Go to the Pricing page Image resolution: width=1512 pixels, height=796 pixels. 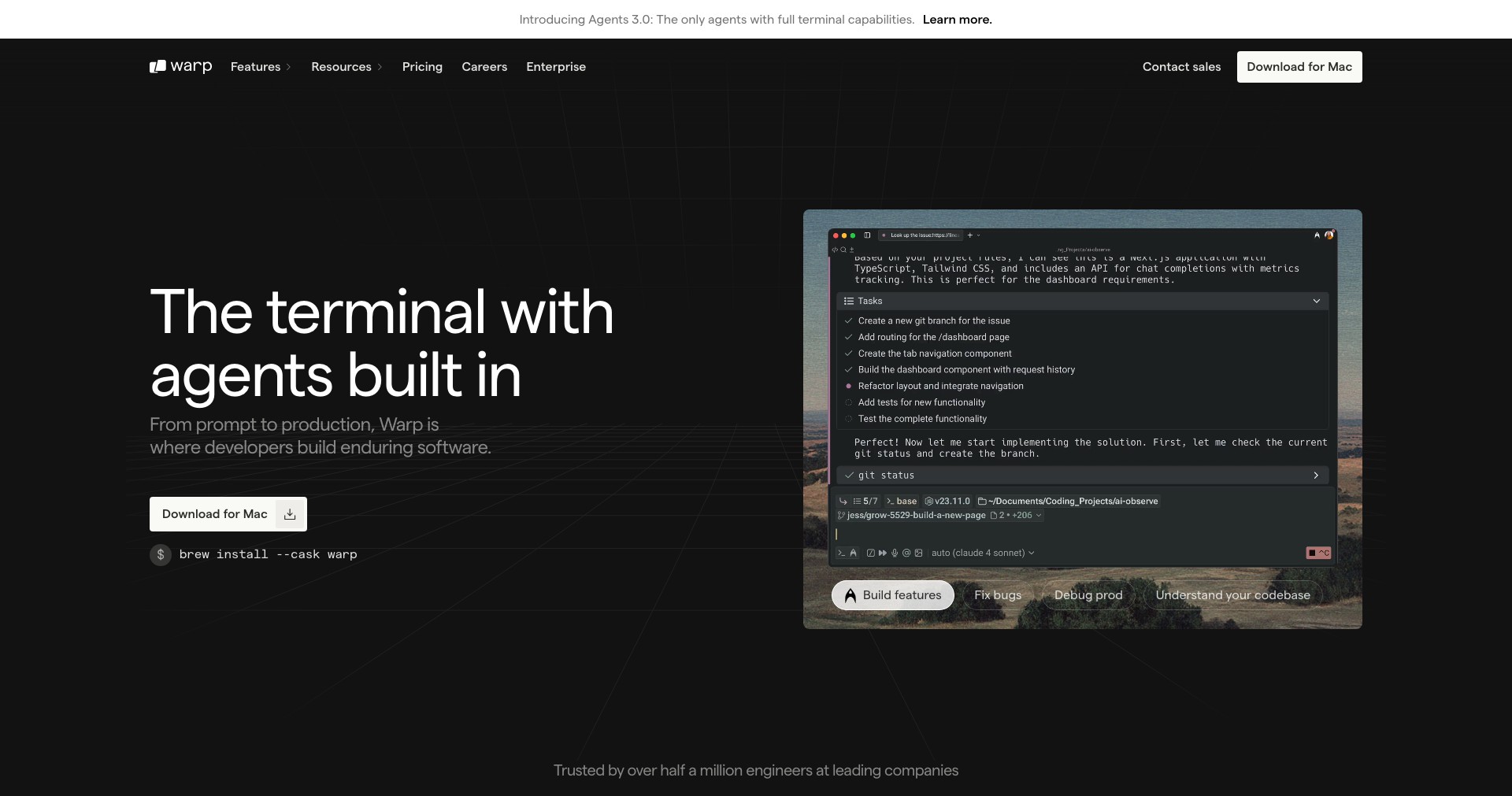422,67
